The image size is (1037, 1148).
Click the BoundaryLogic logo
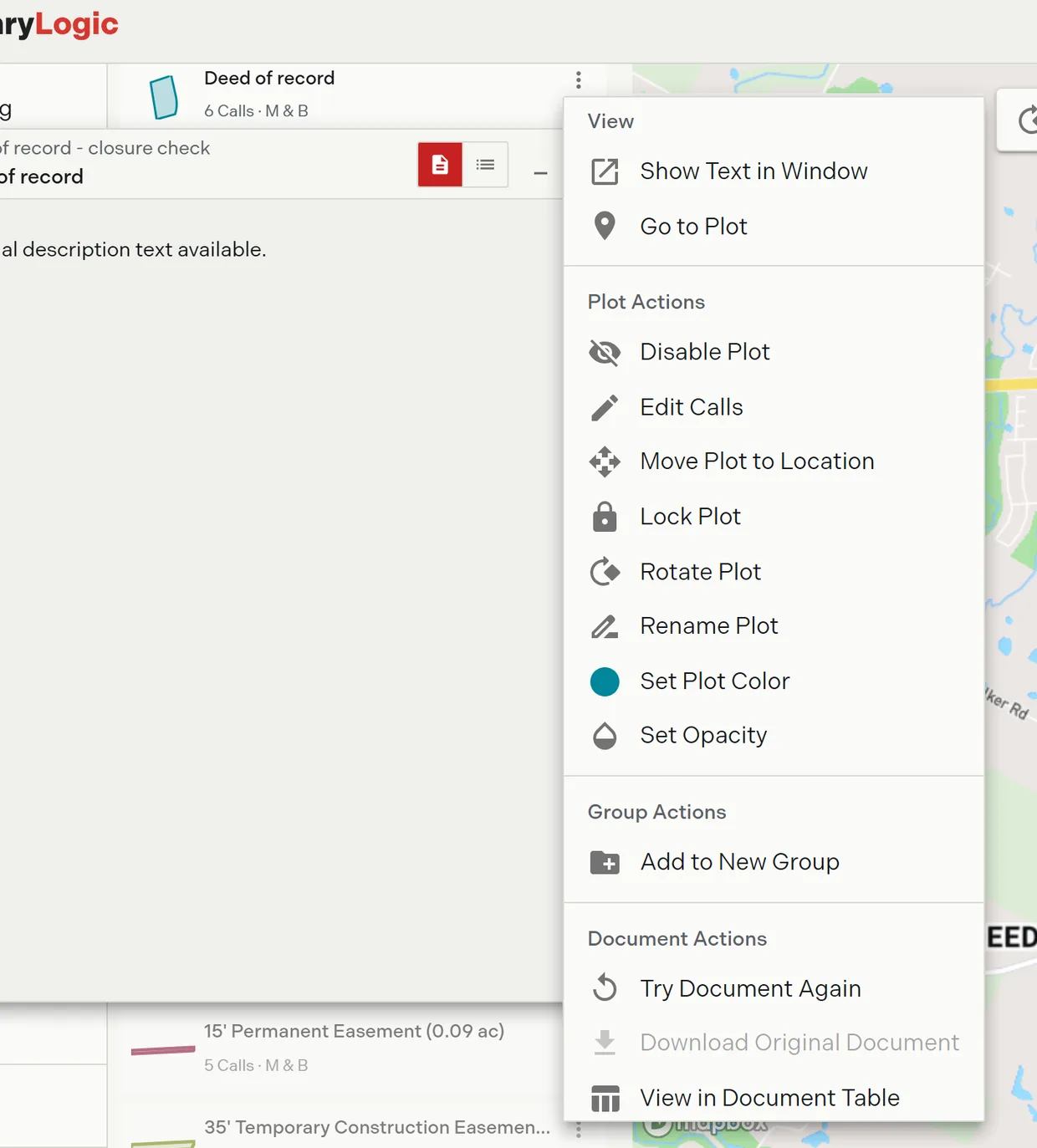click(x=59, y=24)
